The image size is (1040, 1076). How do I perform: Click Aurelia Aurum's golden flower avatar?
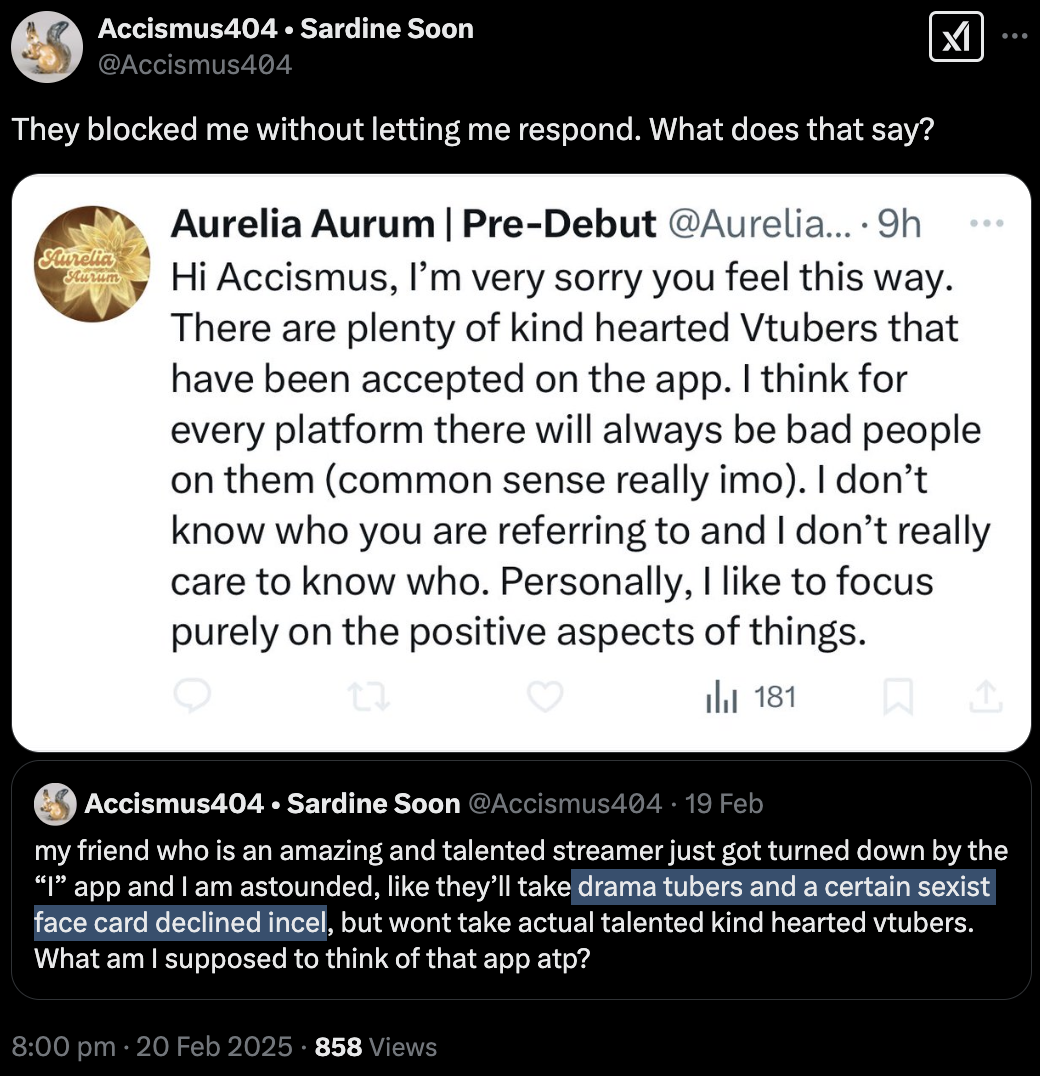pos(92,264)
